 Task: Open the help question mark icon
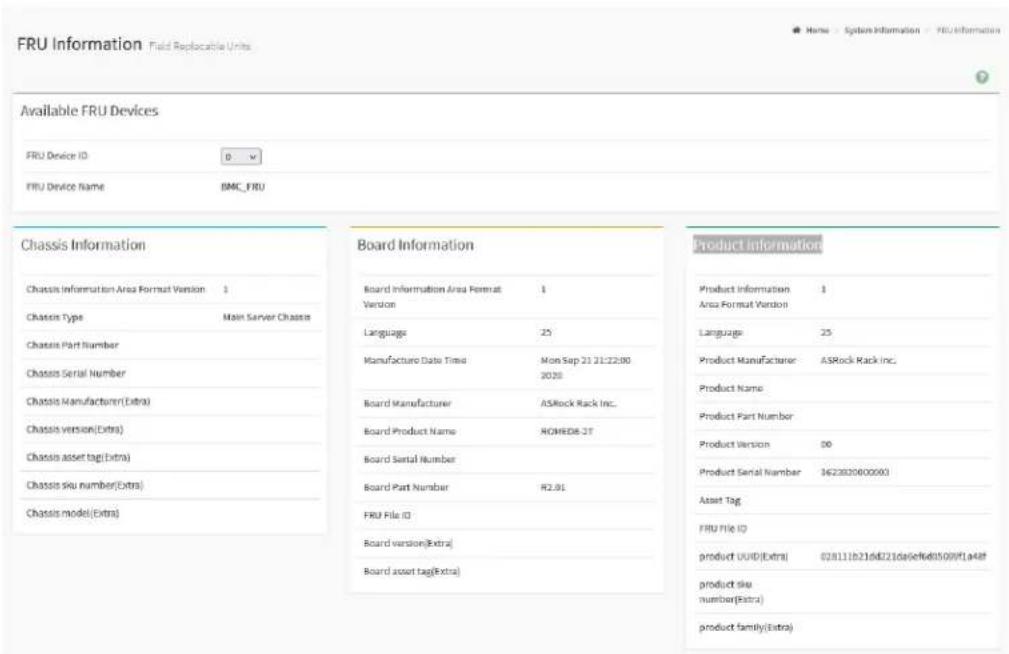click(981, 77)
